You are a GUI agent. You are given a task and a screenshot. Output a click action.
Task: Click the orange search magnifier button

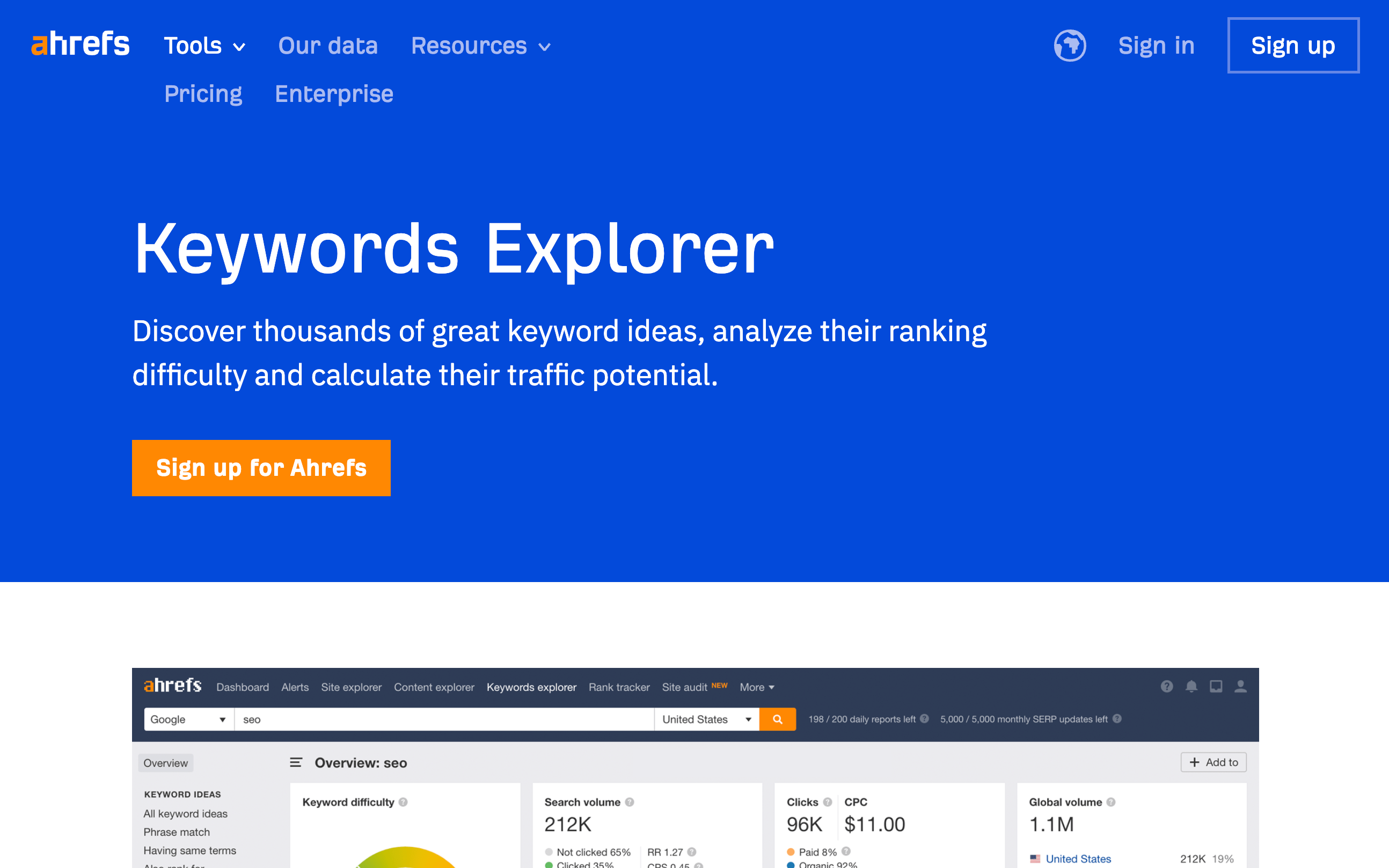pos(778,719)
